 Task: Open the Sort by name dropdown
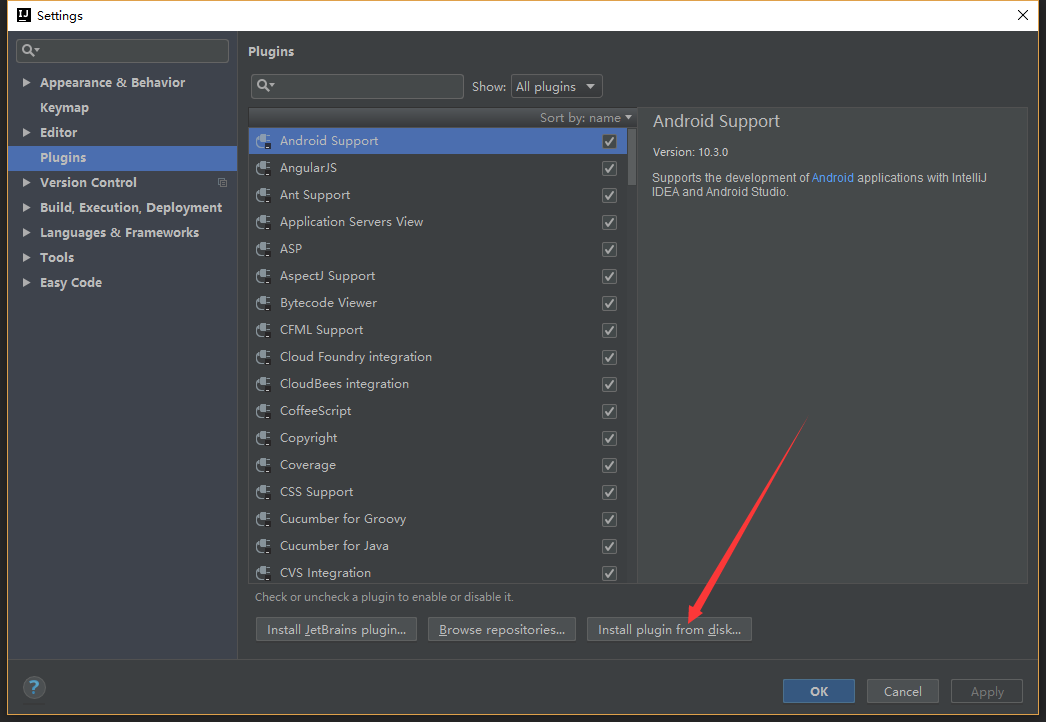585,117
